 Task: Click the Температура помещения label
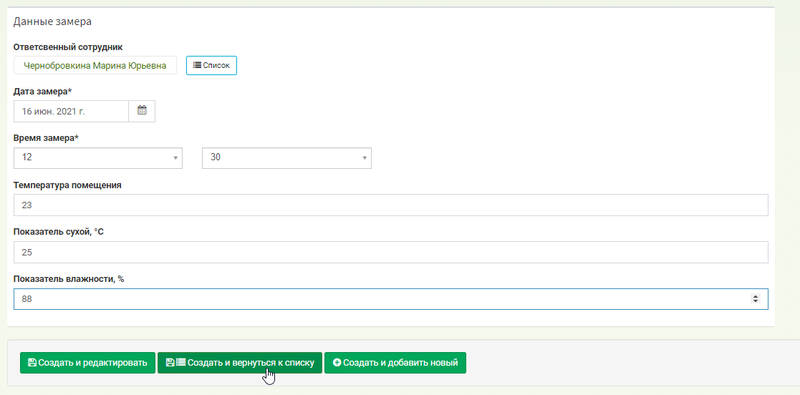(x=67, y=185)
